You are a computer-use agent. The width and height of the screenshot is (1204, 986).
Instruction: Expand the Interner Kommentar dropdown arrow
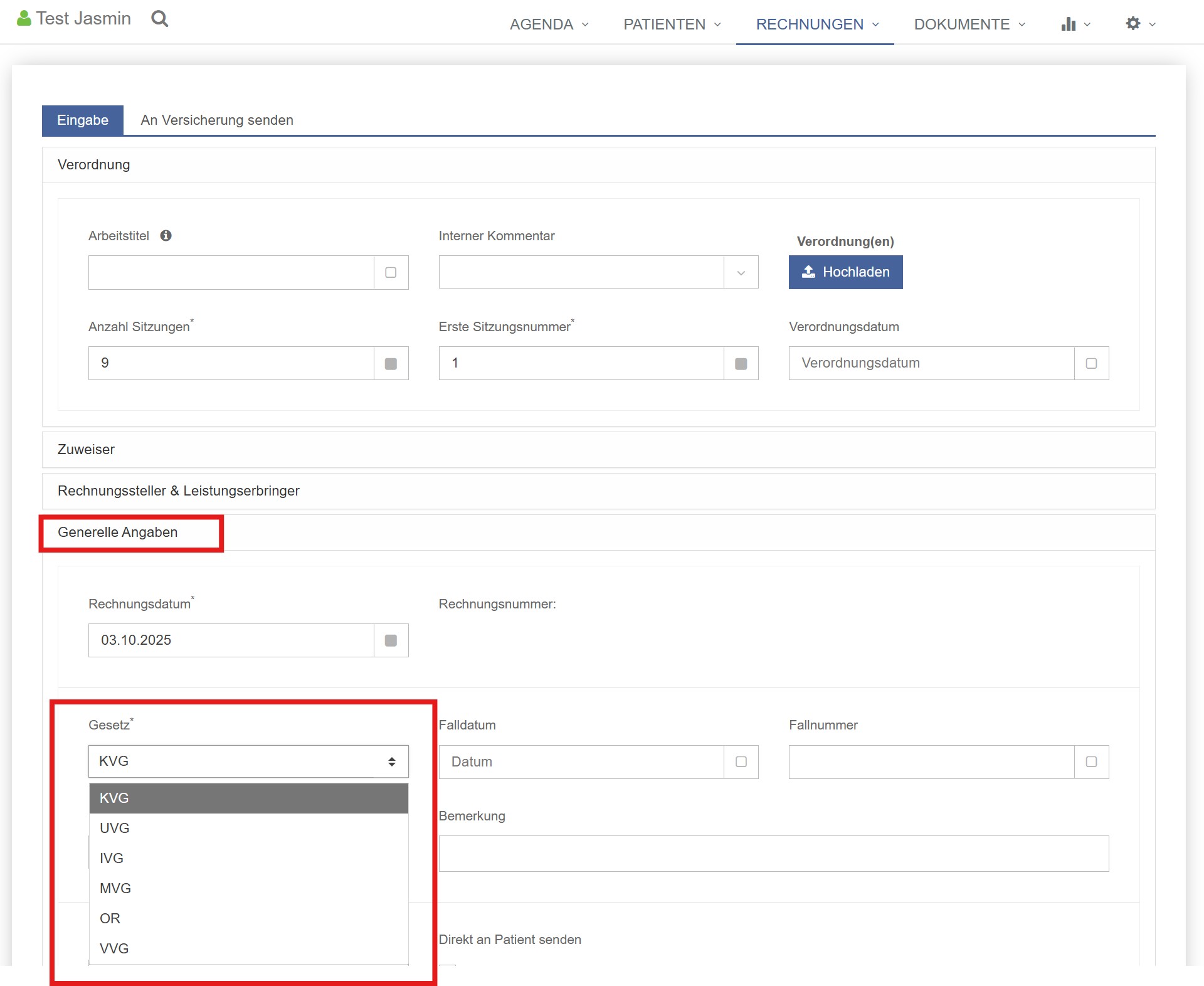coord(741,273)
